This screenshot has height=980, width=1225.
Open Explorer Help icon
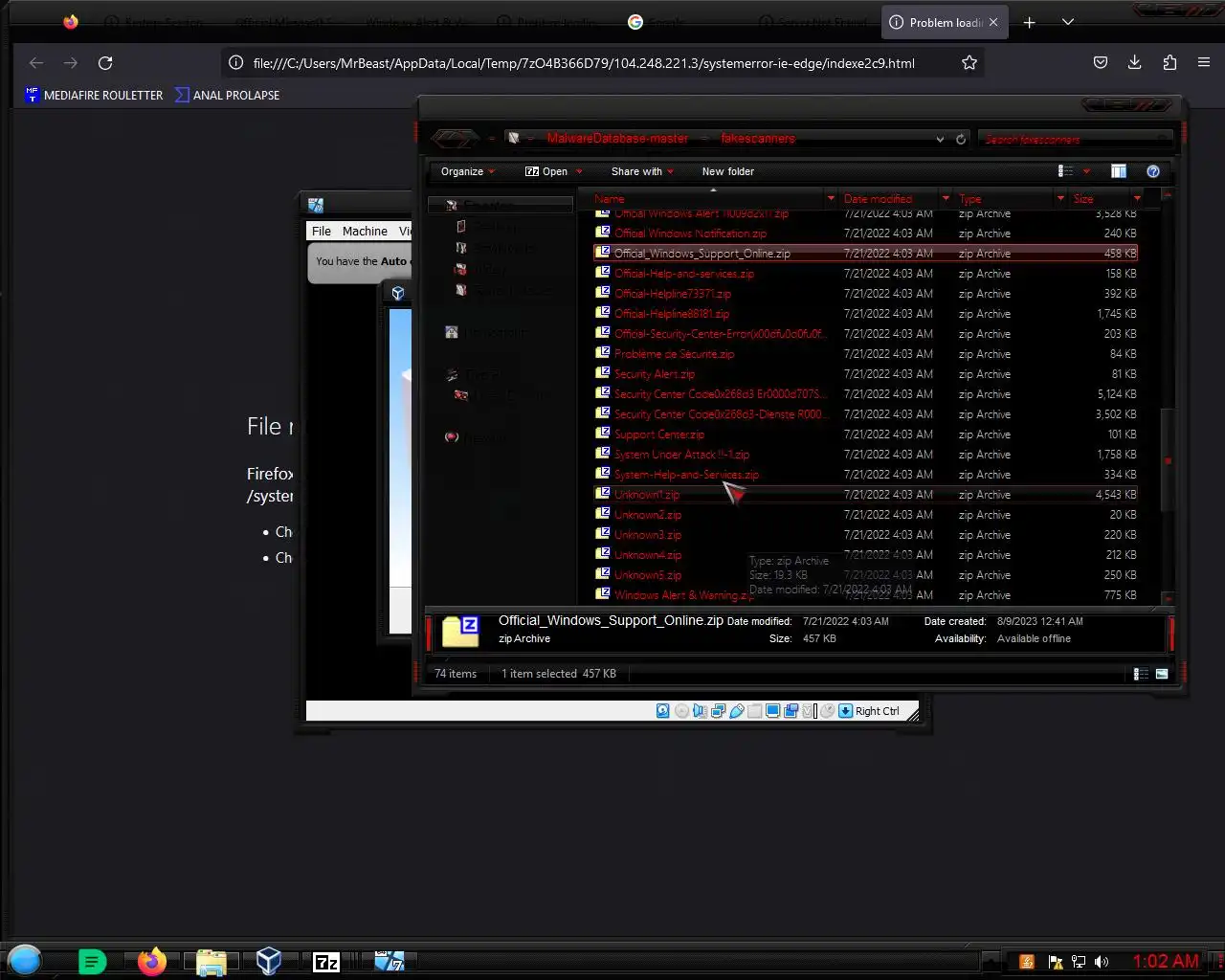[1153, 171]
